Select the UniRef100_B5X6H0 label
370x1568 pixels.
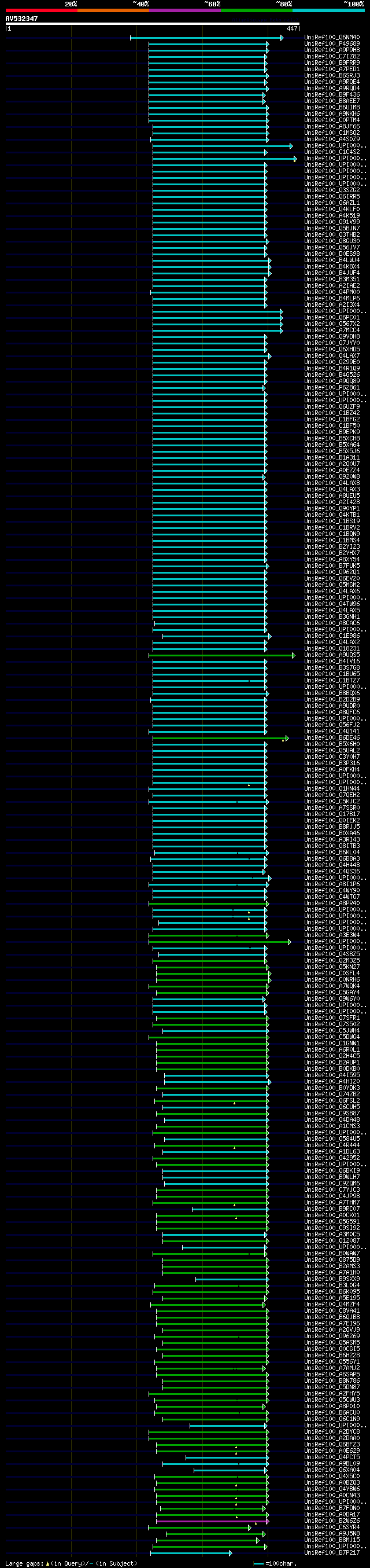point(332,744)
